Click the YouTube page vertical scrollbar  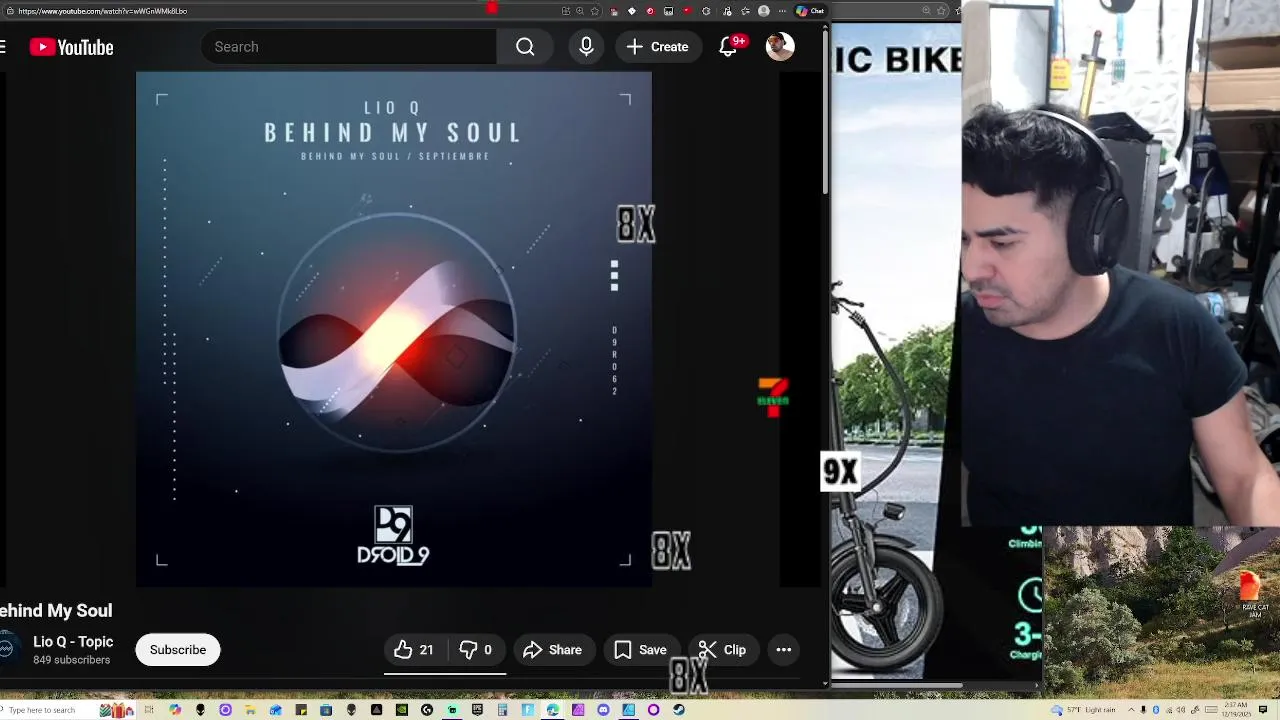point(825,112)
